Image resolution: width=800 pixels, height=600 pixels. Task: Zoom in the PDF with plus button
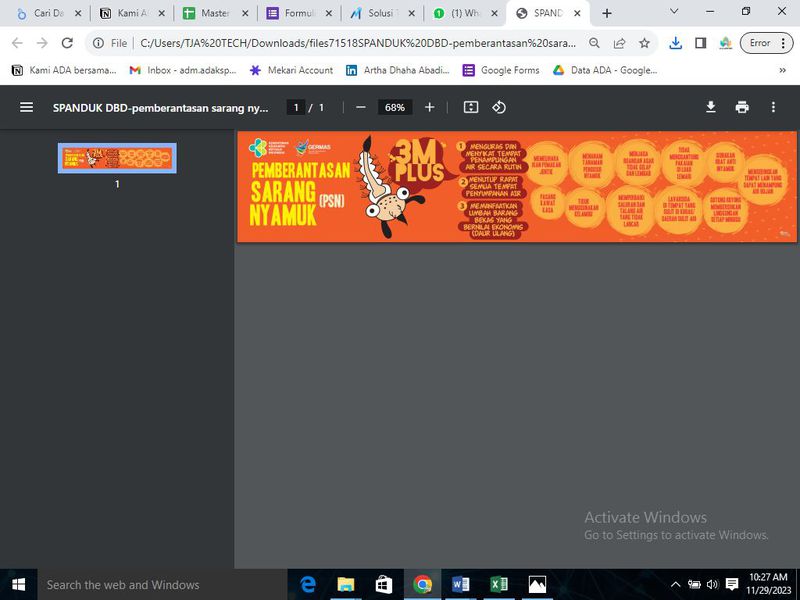[x=429, y=107]
